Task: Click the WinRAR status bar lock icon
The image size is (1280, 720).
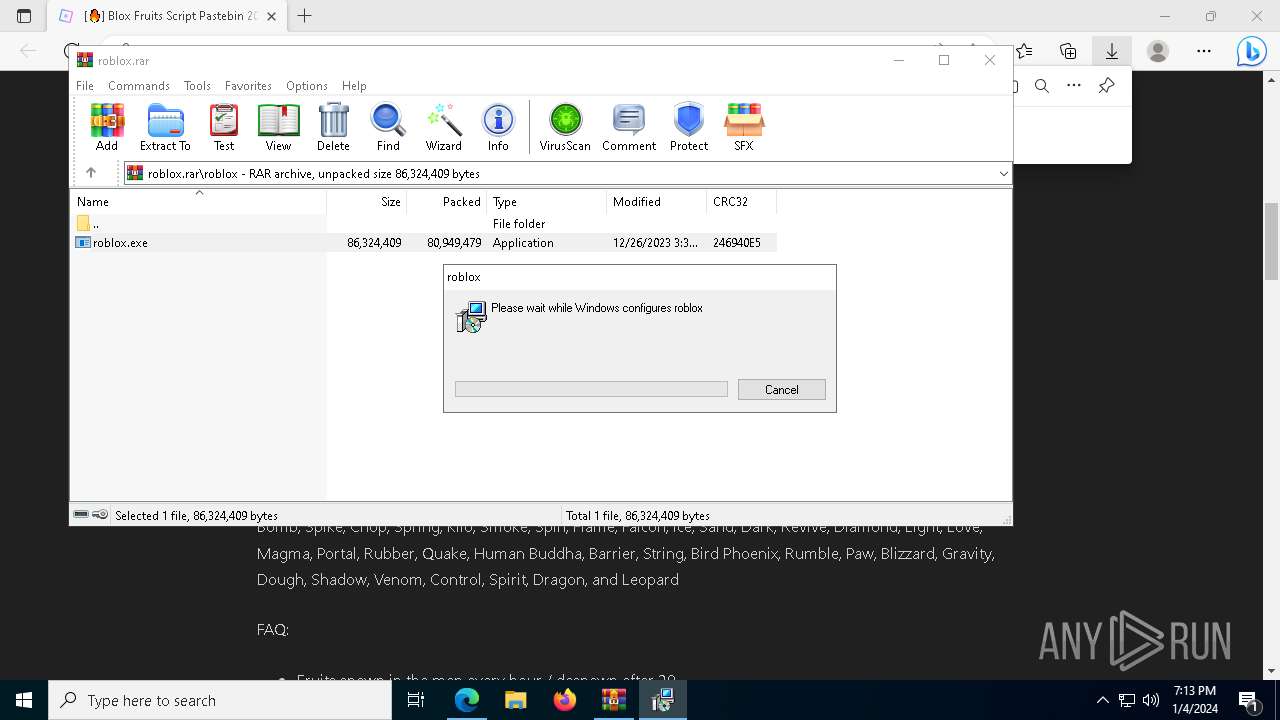Action: [x=101, y=515]
